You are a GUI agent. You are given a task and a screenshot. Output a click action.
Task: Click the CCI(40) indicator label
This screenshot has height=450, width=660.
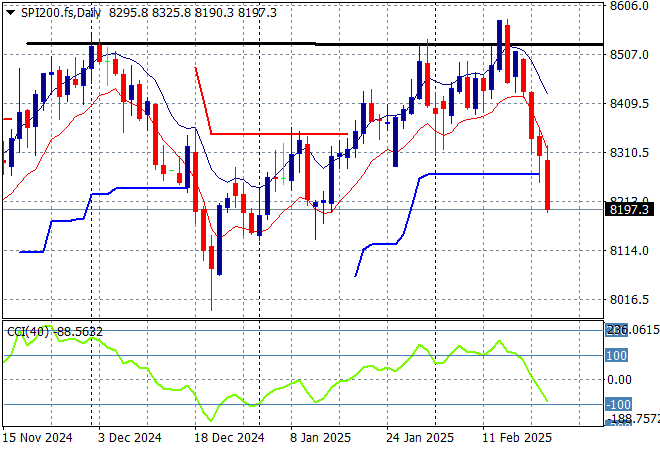click(28, 332)
